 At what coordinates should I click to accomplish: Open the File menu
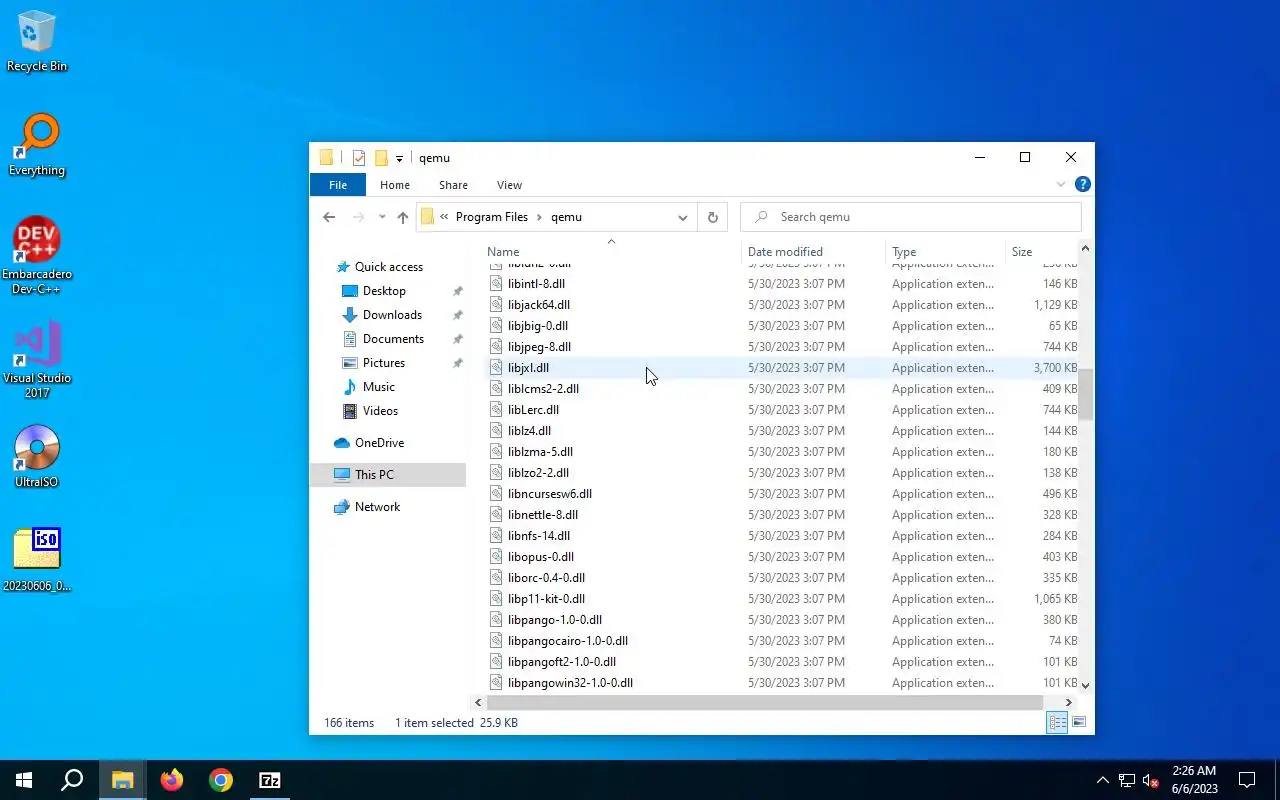point(338,185)
